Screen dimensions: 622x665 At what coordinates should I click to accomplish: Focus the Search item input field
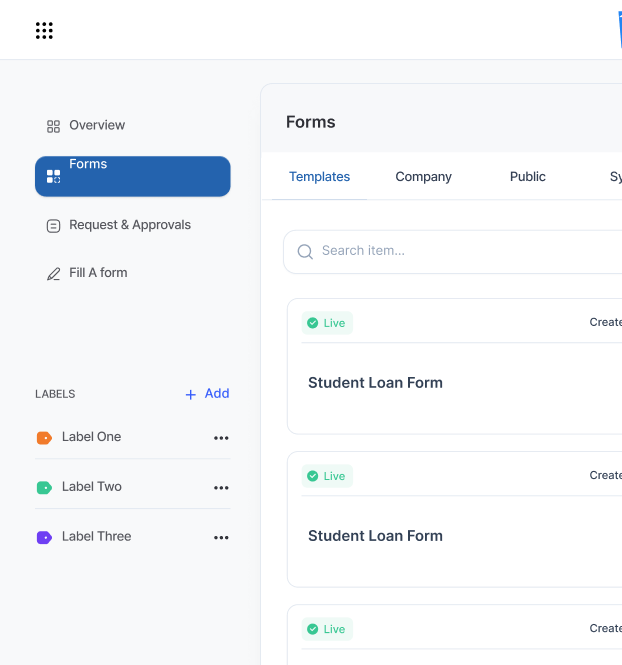click(x=460, y=252)
